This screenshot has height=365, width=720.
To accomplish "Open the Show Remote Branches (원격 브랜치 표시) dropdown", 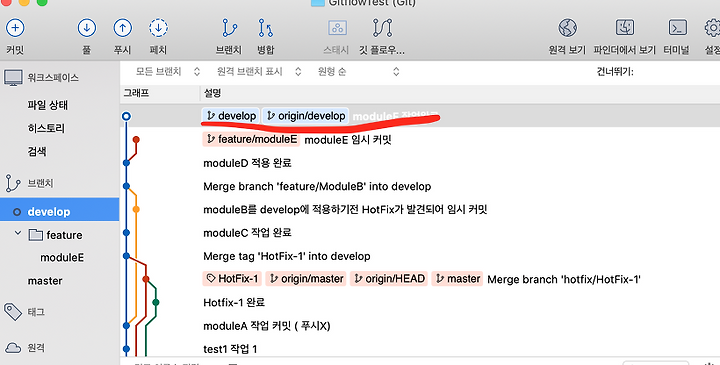I will tap(259, 72).
